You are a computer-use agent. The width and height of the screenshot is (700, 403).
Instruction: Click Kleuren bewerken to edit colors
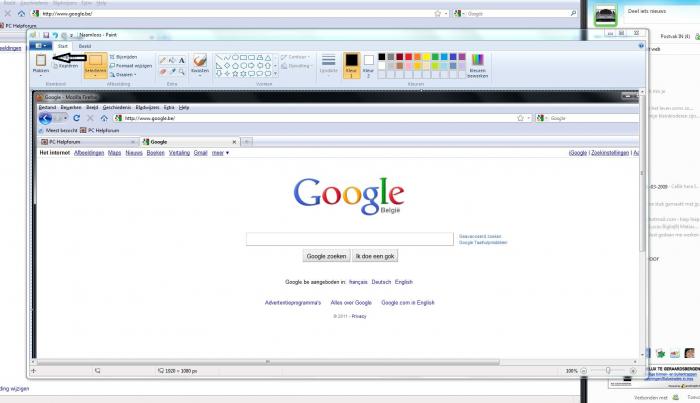(x=477, y=66)
